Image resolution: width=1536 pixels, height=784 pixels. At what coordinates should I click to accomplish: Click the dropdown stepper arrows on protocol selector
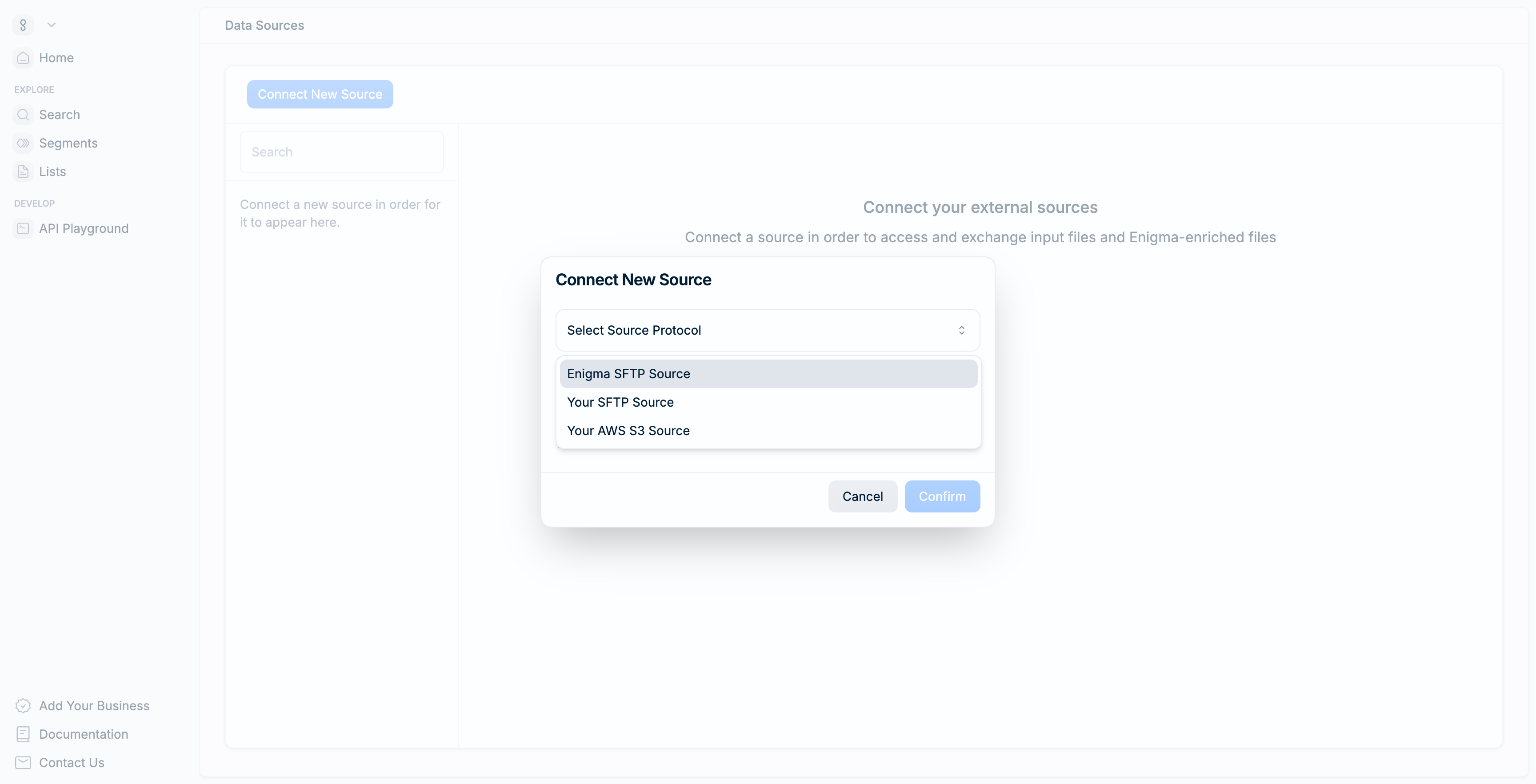point(961,330)
